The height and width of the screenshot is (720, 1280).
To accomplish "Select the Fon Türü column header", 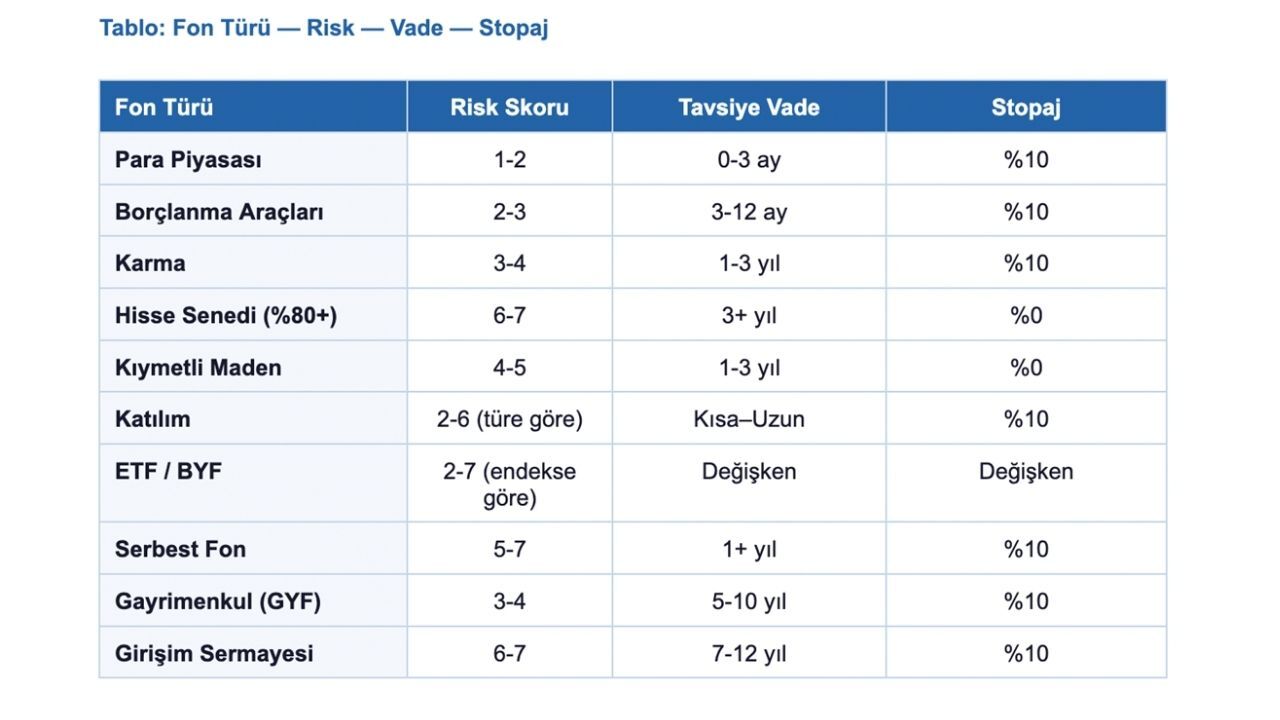I will coord(164,108).
